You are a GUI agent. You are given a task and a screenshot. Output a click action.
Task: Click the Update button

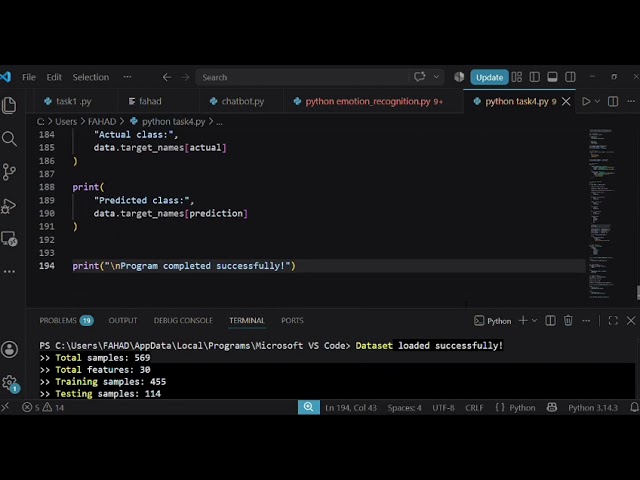[x=489, y=77]
